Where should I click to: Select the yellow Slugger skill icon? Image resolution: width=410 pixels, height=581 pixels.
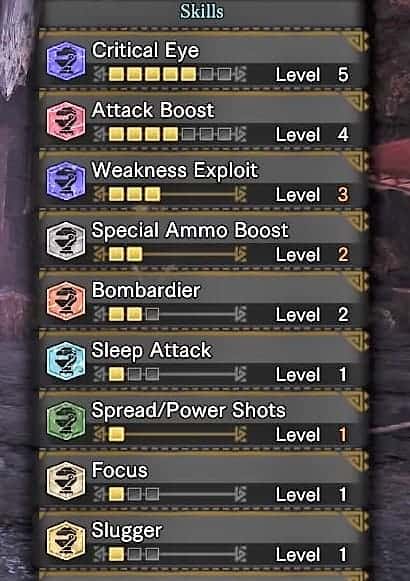[66, 541]
